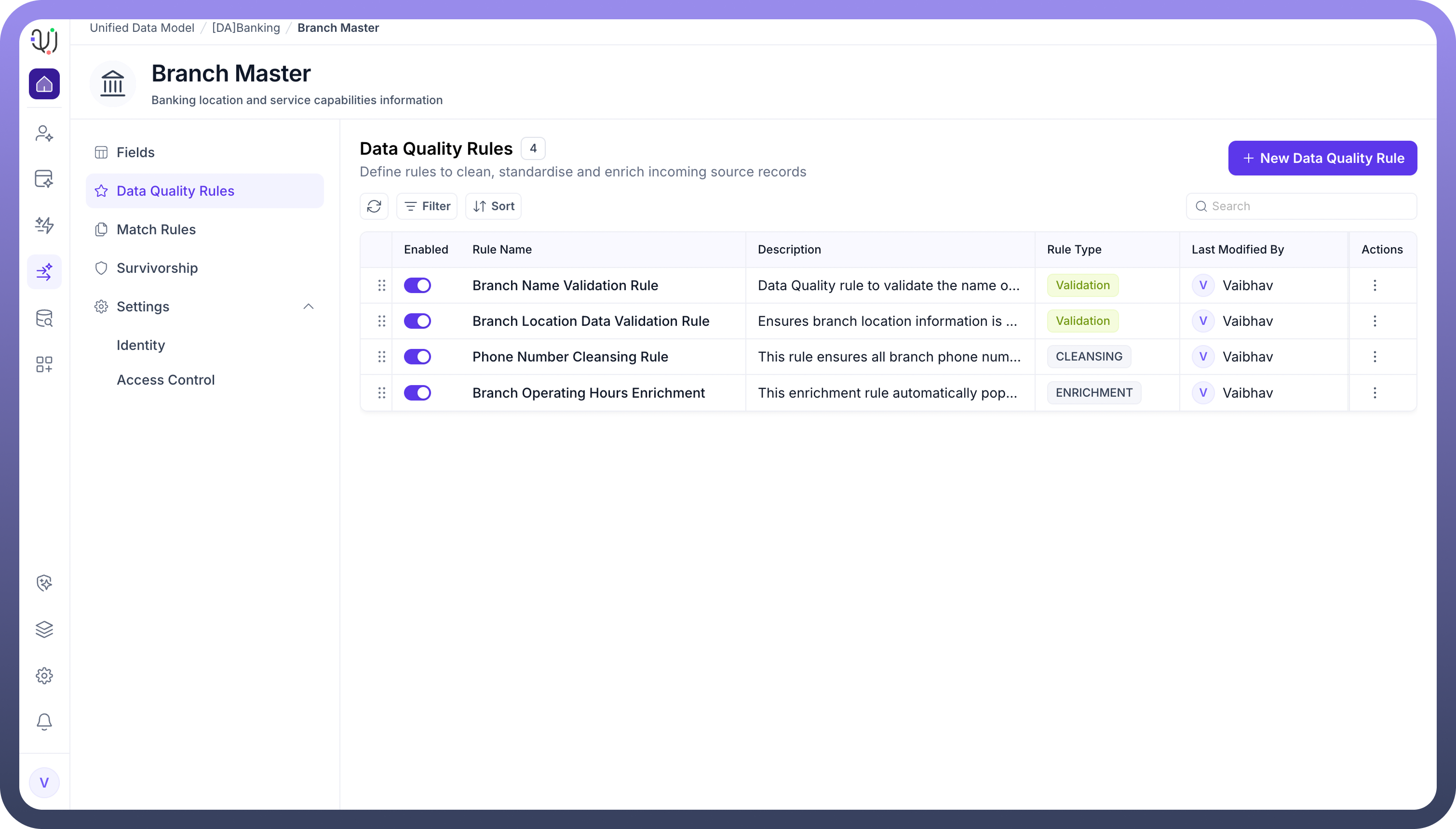Click the sidebar settings gear icon
The image size is (1456, 829).
coord(44,676)
